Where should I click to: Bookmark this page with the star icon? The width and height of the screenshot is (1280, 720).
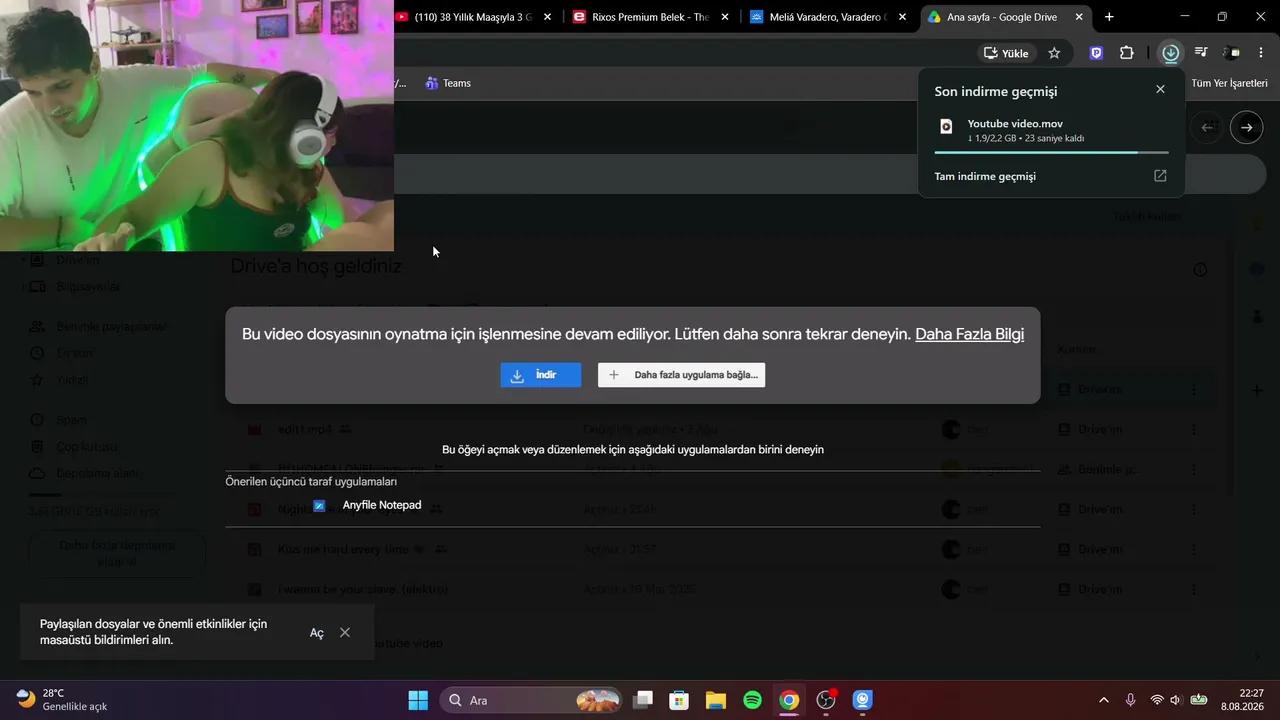pos(1054,53)
